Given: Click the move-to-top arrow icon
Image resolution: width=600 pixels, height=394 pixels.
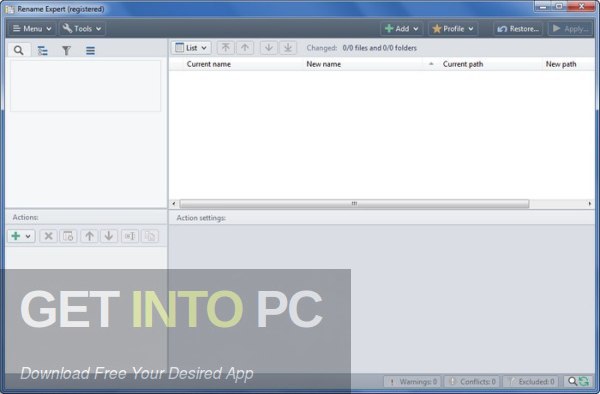Looking at the screenshot, I should (225, 48).
